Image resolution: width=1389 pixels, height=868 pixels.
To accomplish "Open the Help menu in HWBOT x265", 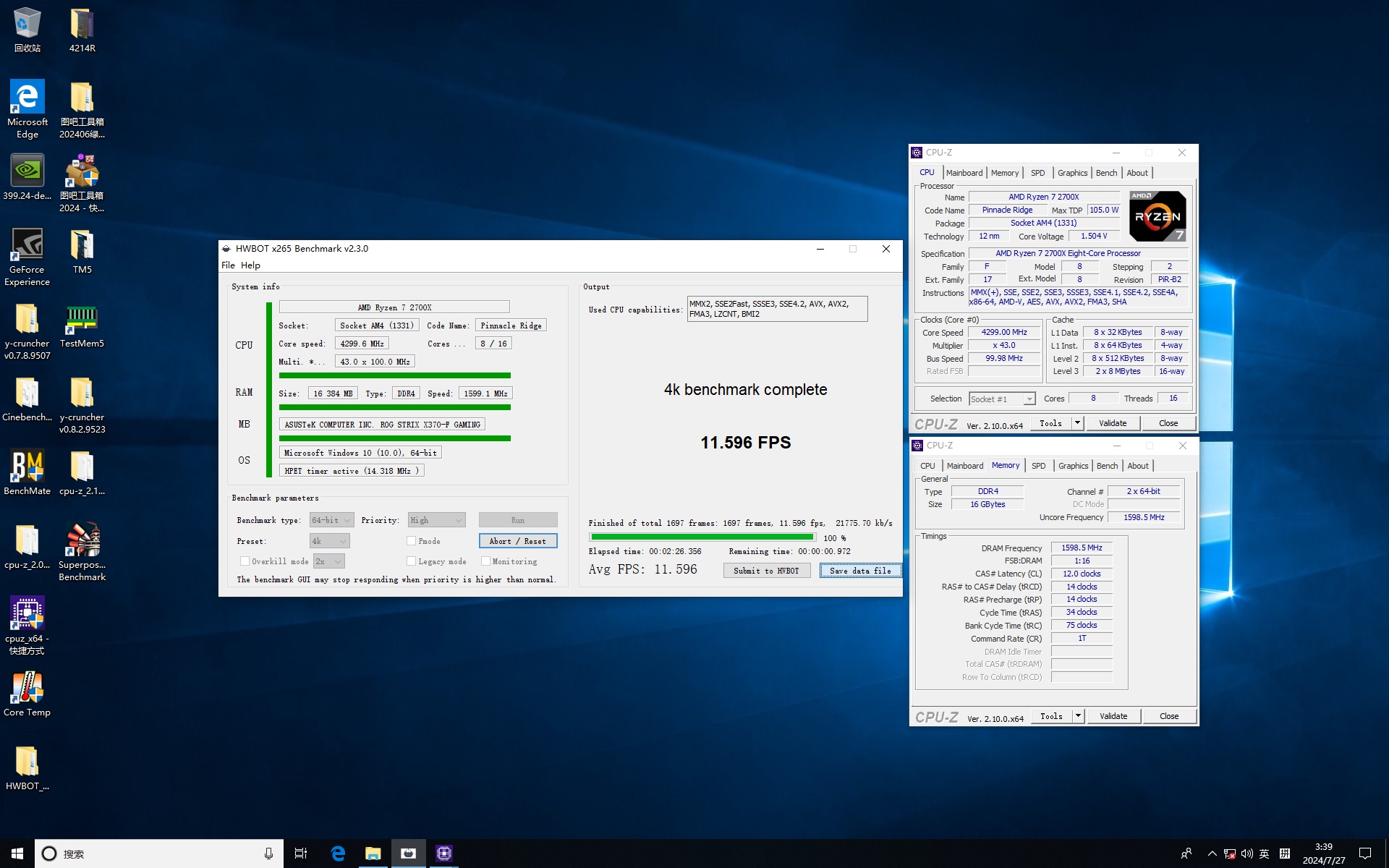I will coord(250,265).
